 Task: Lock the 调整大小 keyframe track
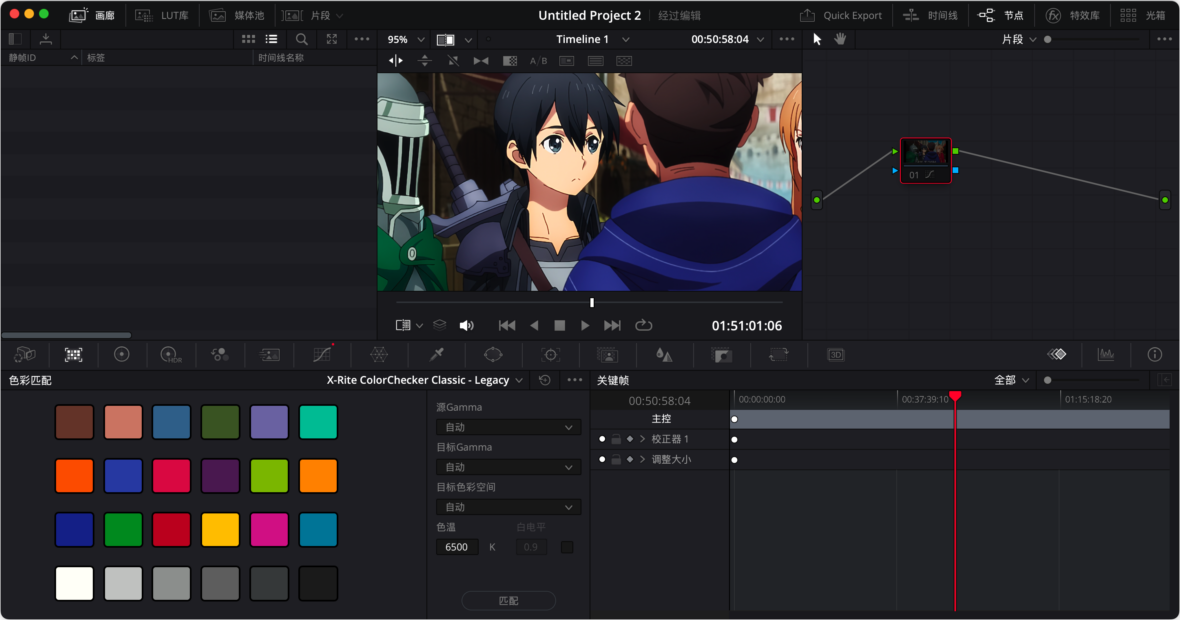coord(617,459)
